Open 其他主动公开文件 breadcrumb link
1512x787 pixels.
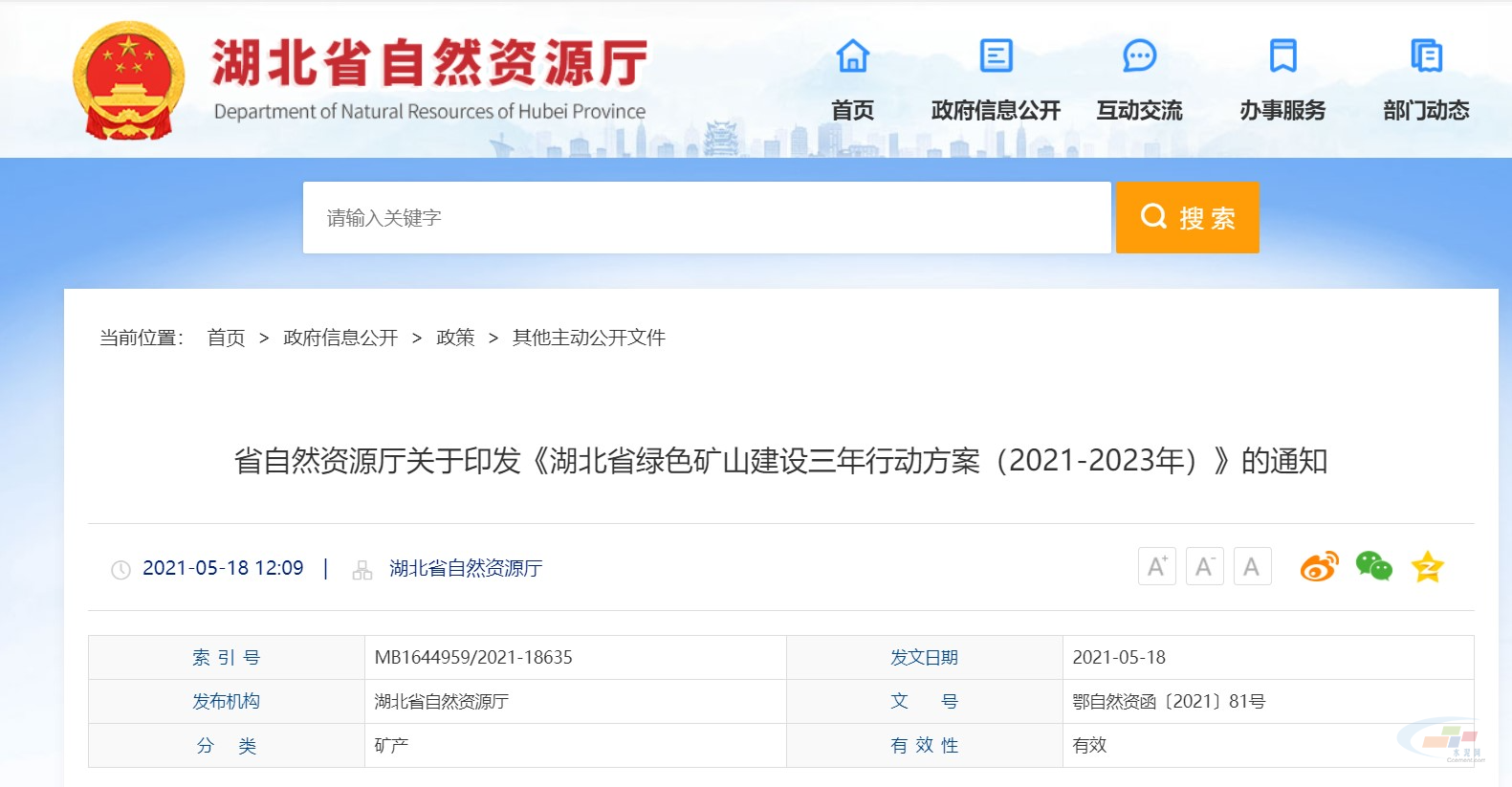click(x=588, y=338)
